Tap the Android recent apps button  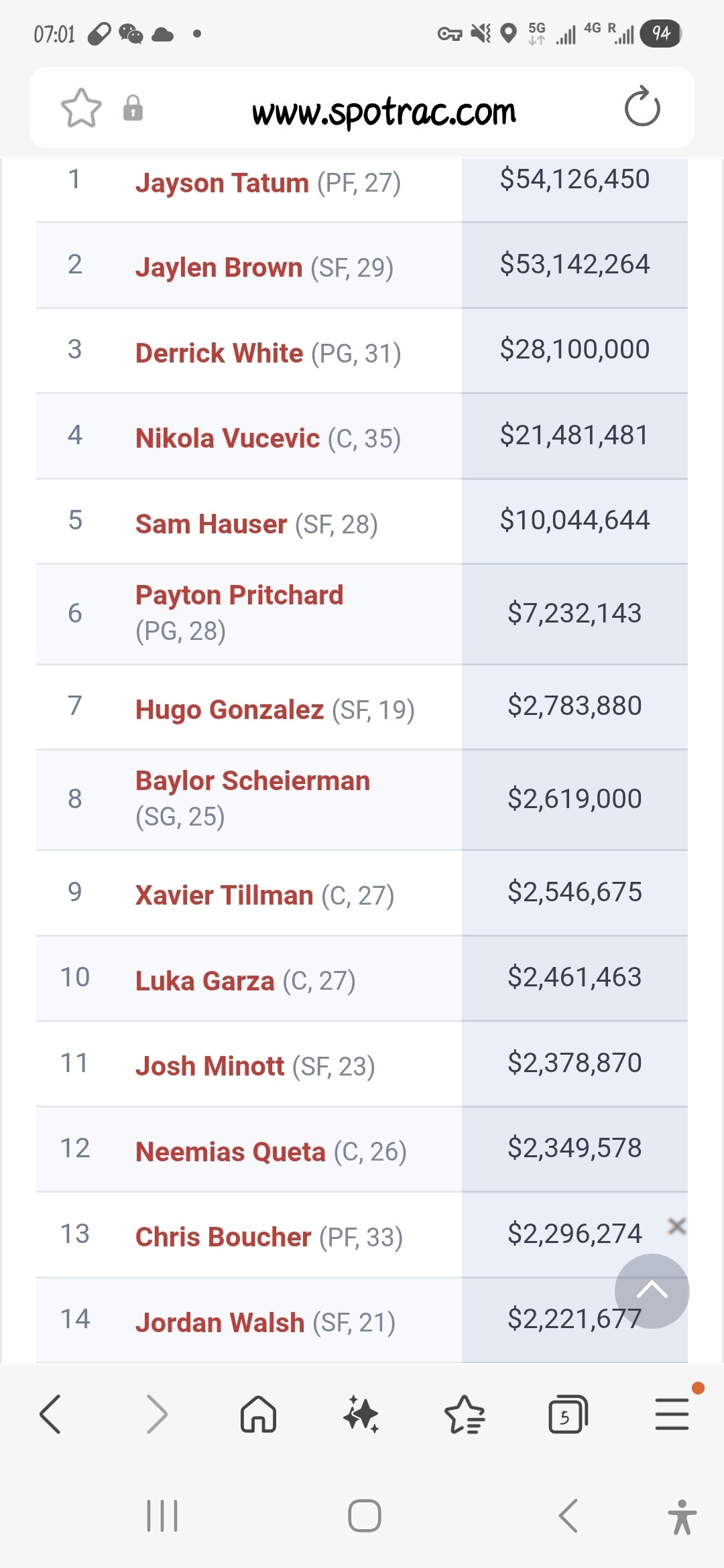pos(162,1516)
